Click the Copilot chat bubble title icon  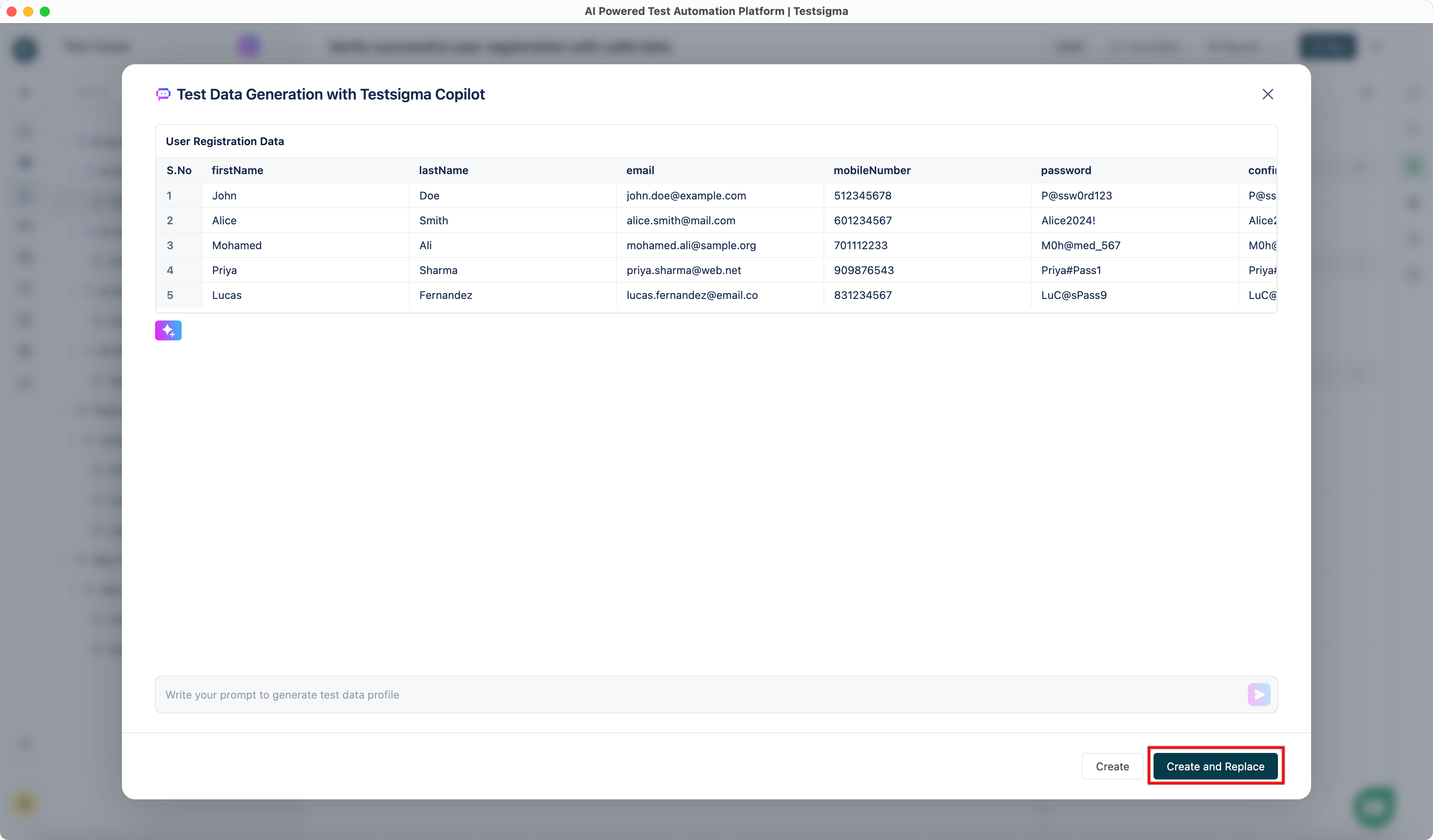tap(163, 95)
